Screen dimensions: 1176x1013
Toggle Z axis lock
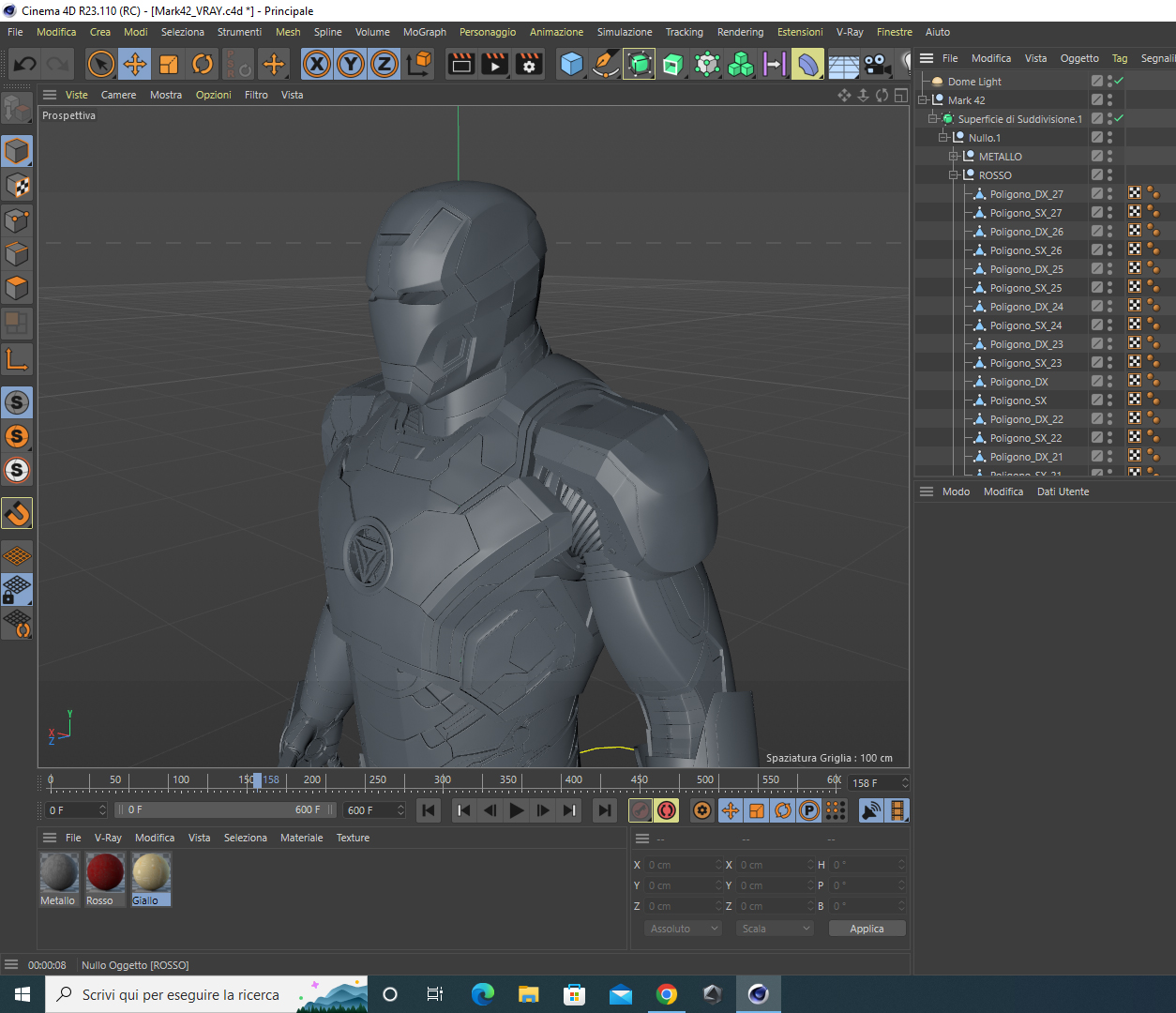[384, 64]
